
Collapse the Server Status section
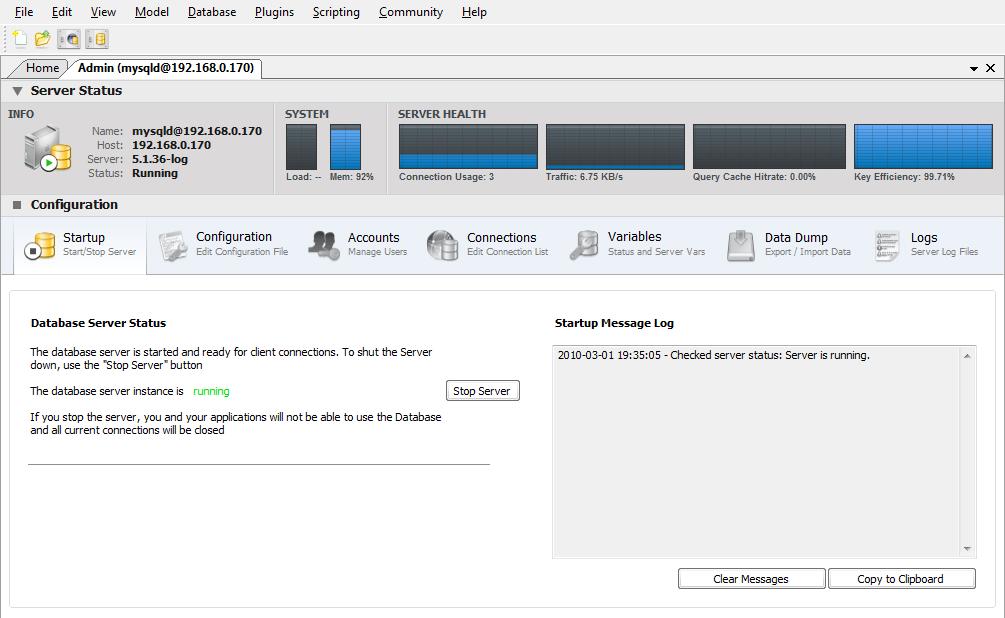pos(17,91)
